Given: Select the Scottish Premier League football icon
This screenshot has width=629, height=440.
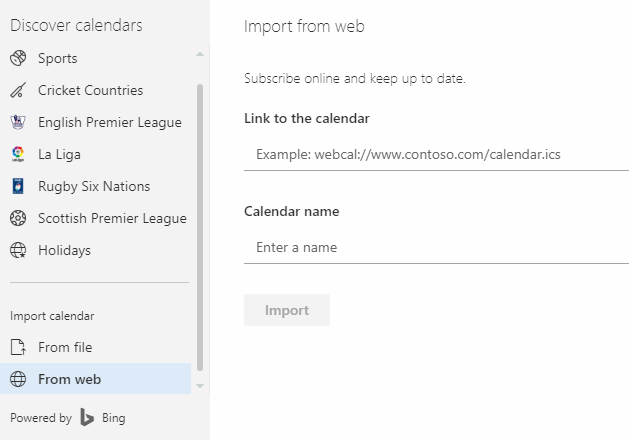Looking at the screenshot, I should coord(17,218).
